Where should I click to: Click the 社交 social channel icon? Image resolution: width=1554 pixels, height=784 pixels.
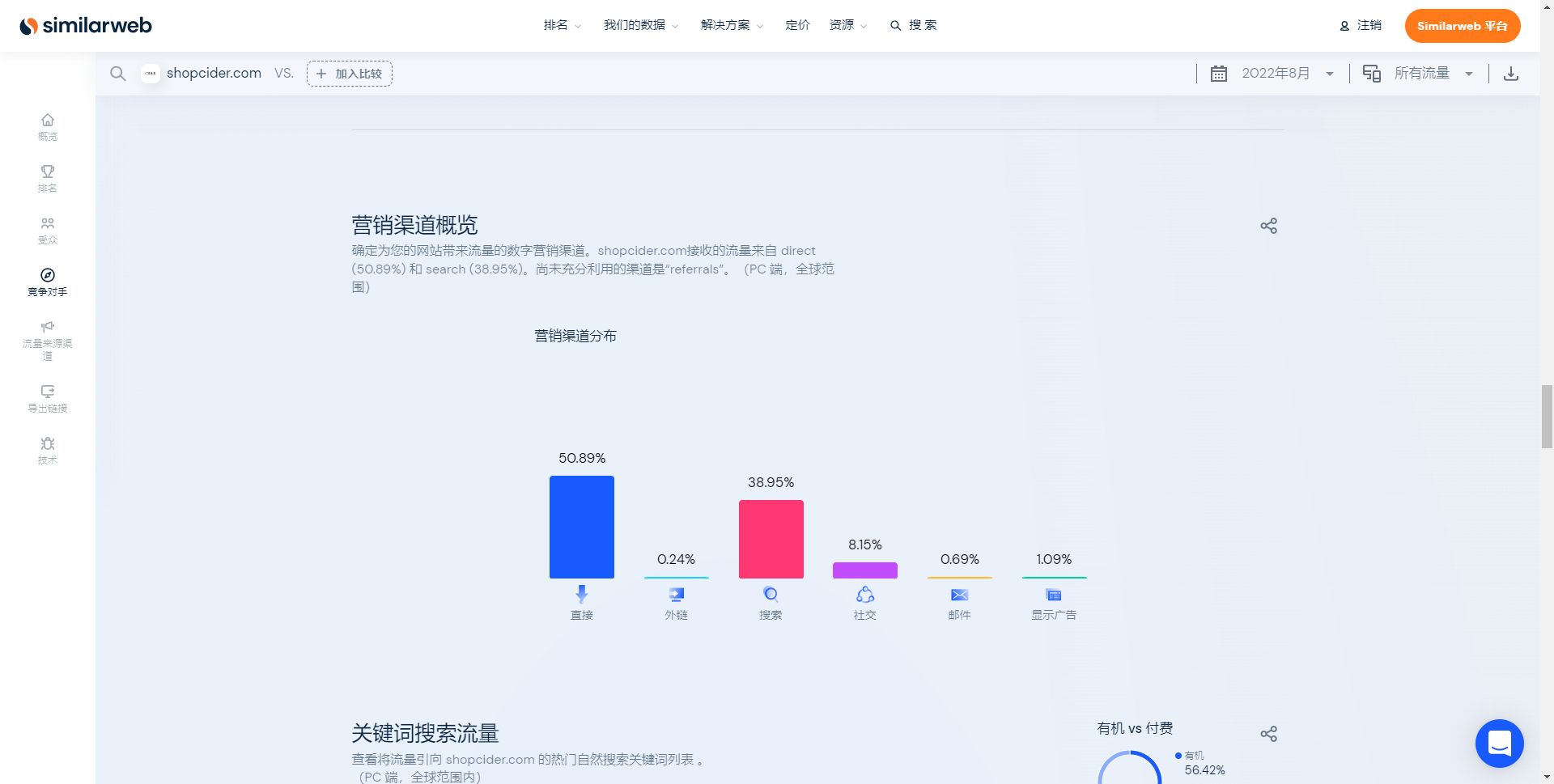click(x=865, y=595)
